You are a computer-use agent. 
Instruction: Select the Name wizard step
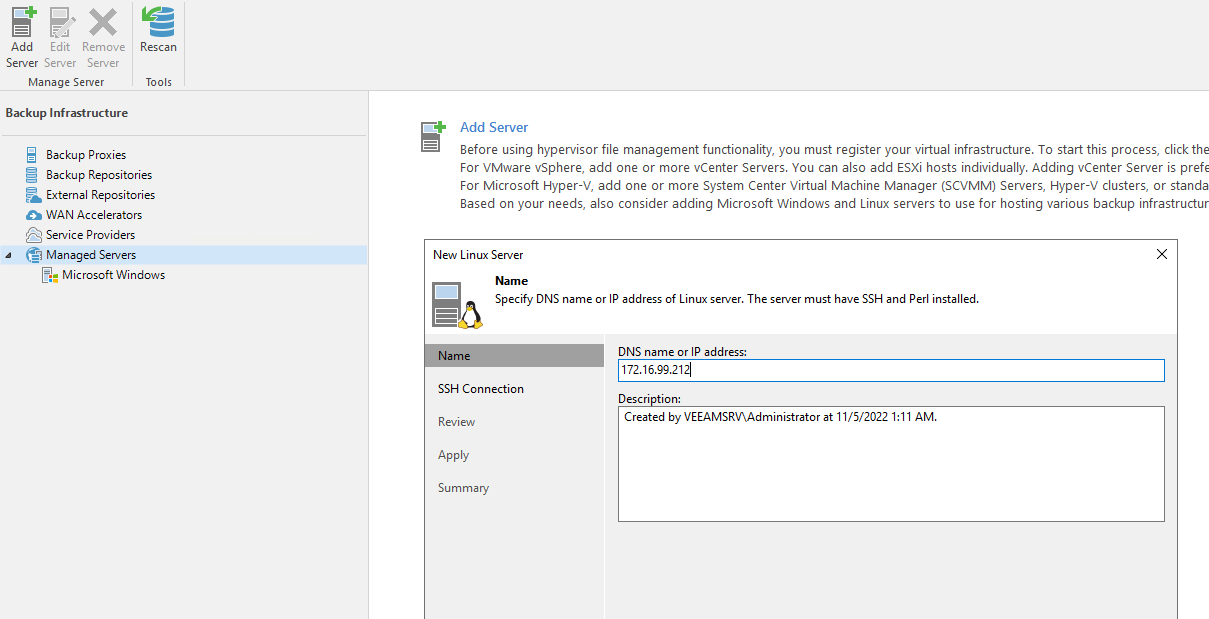click(454, 356)
